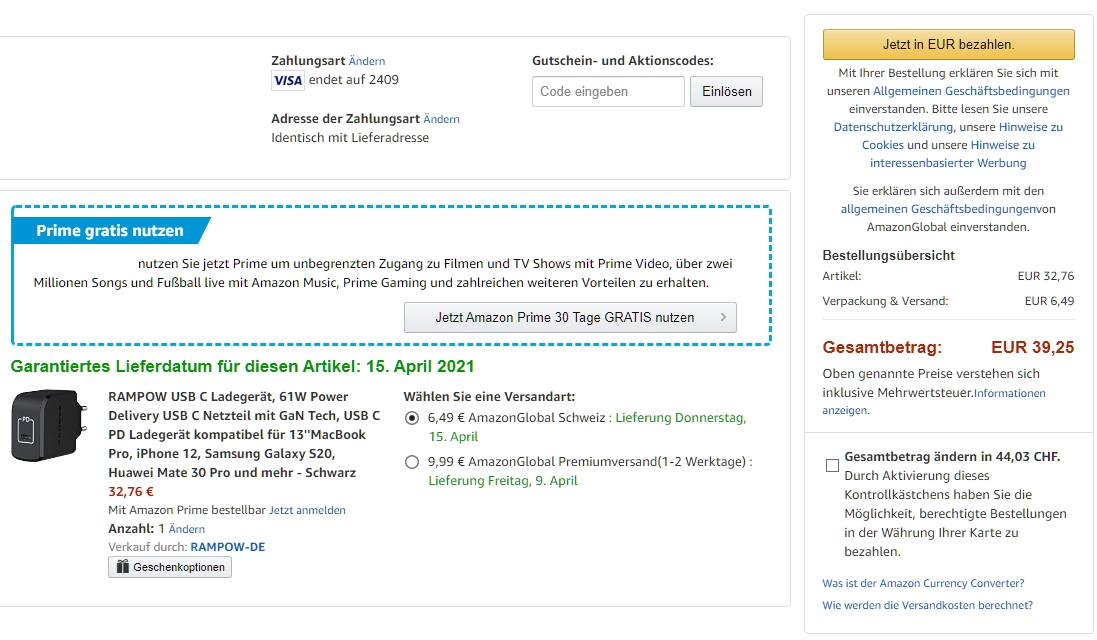Change quantity via Ändern next to Anzahl

point(187,529)
